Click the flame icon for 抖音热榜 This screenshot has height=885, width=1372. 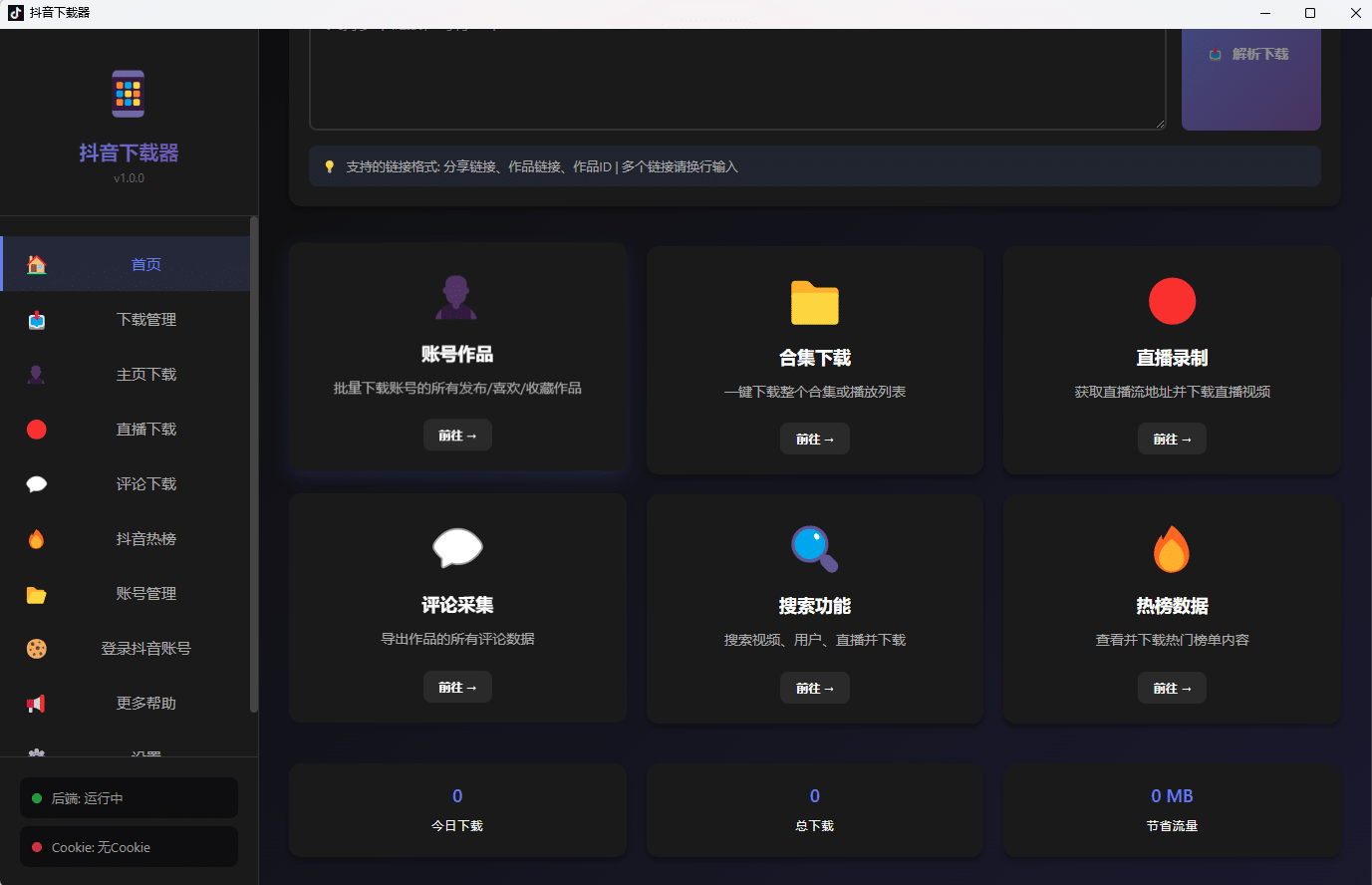[x=36, y=538]
